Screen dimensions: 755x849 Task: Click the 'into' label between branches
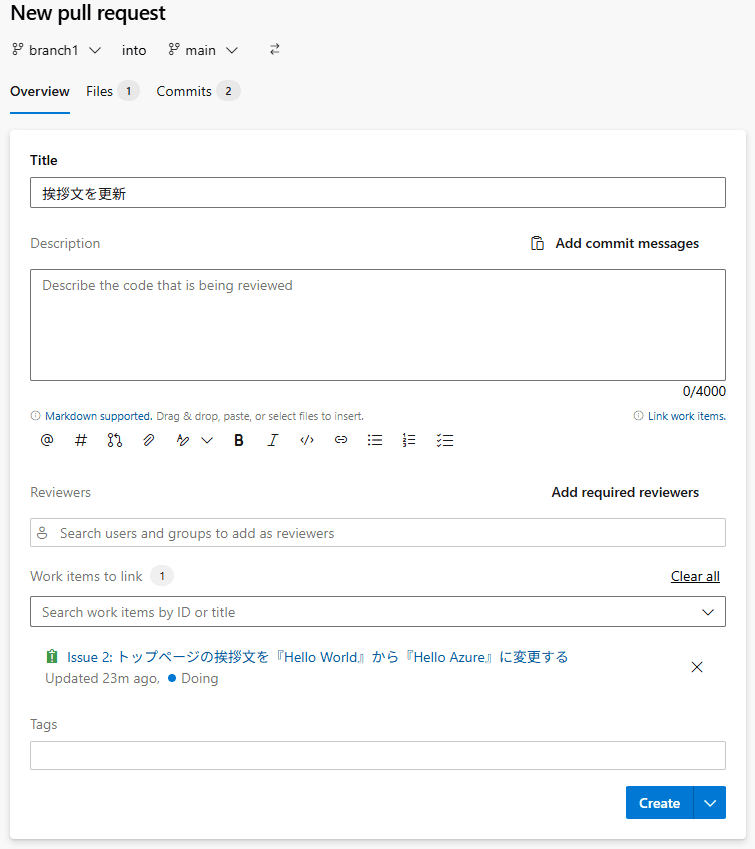click(134, 50)
